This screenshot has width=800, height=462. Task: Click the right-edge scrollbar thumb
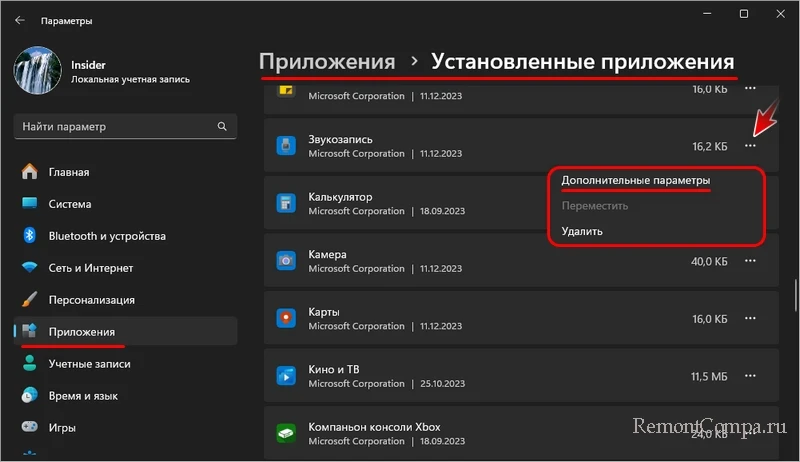click(x=796, y=295)
